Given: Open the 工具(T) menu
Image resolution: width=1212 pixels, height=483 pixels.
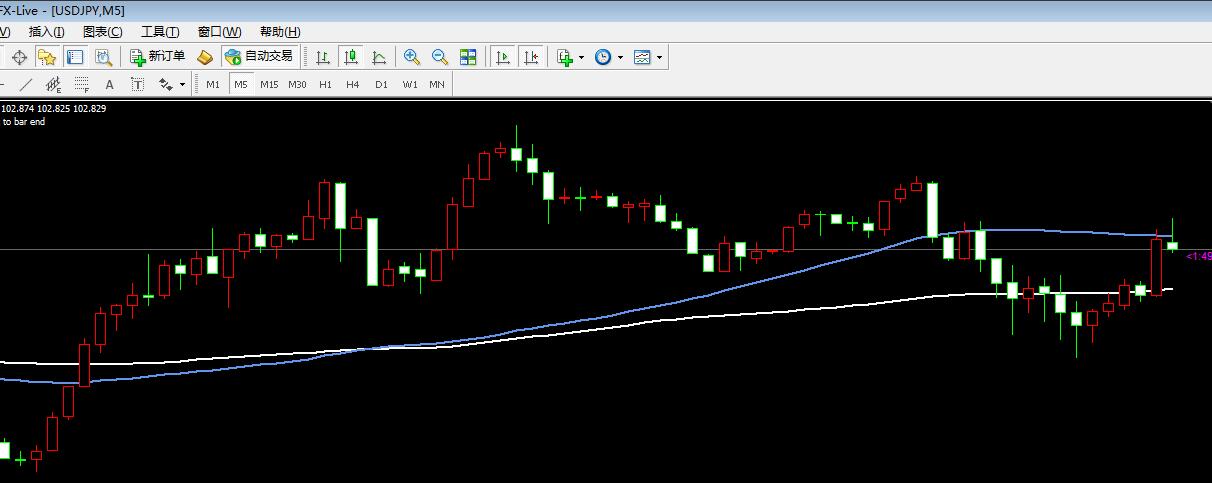Looking at the screenshot, I should pyautogui.click(x=160, y=32).
